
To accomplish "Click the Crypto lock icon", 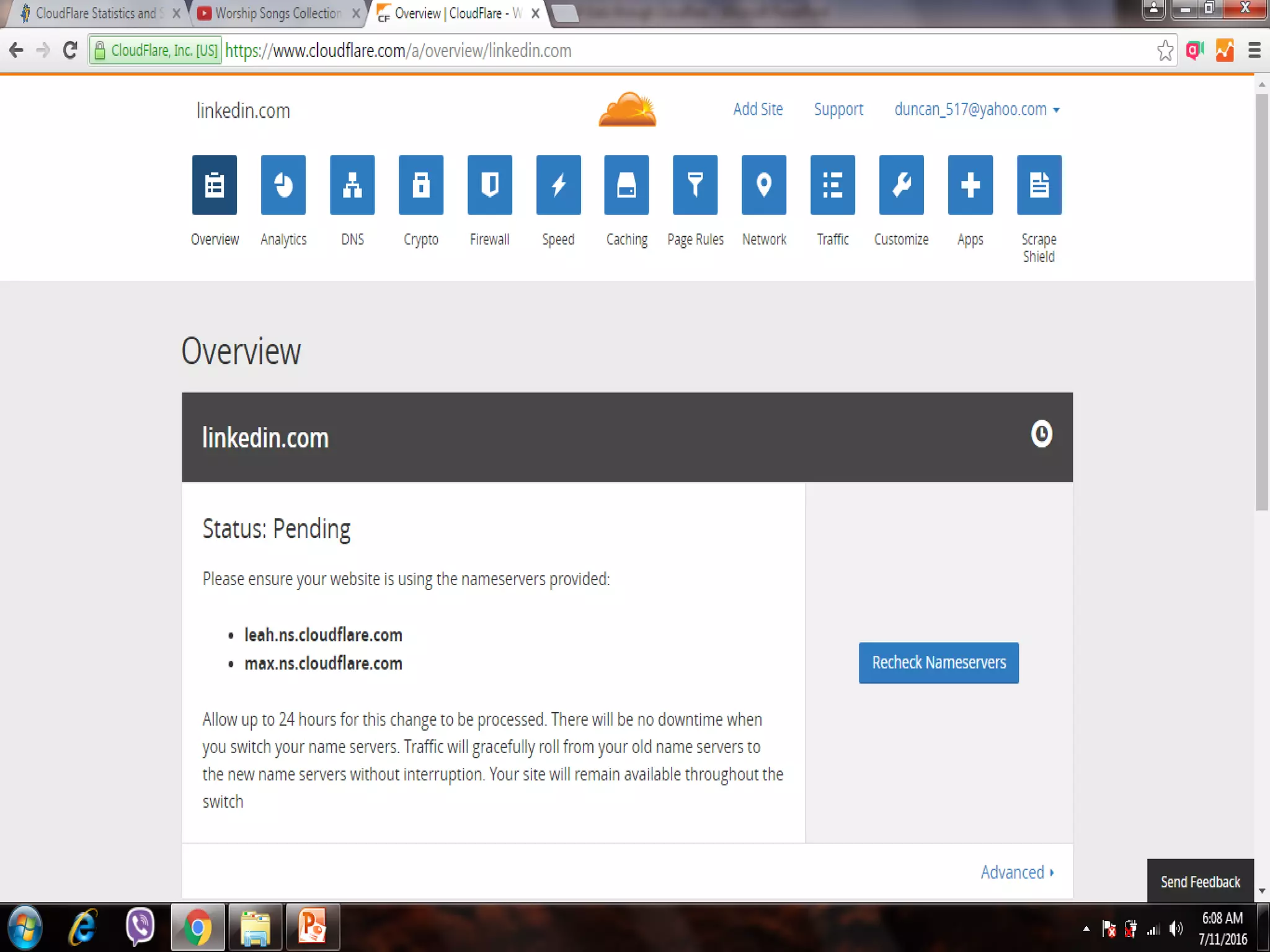I will click(x=421, y=185).
